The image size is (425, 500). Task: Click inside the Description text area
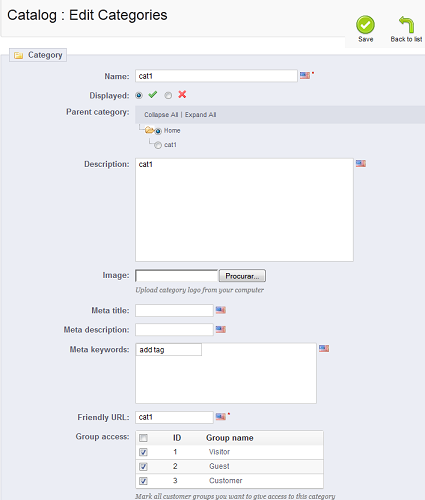coord(244,210)
